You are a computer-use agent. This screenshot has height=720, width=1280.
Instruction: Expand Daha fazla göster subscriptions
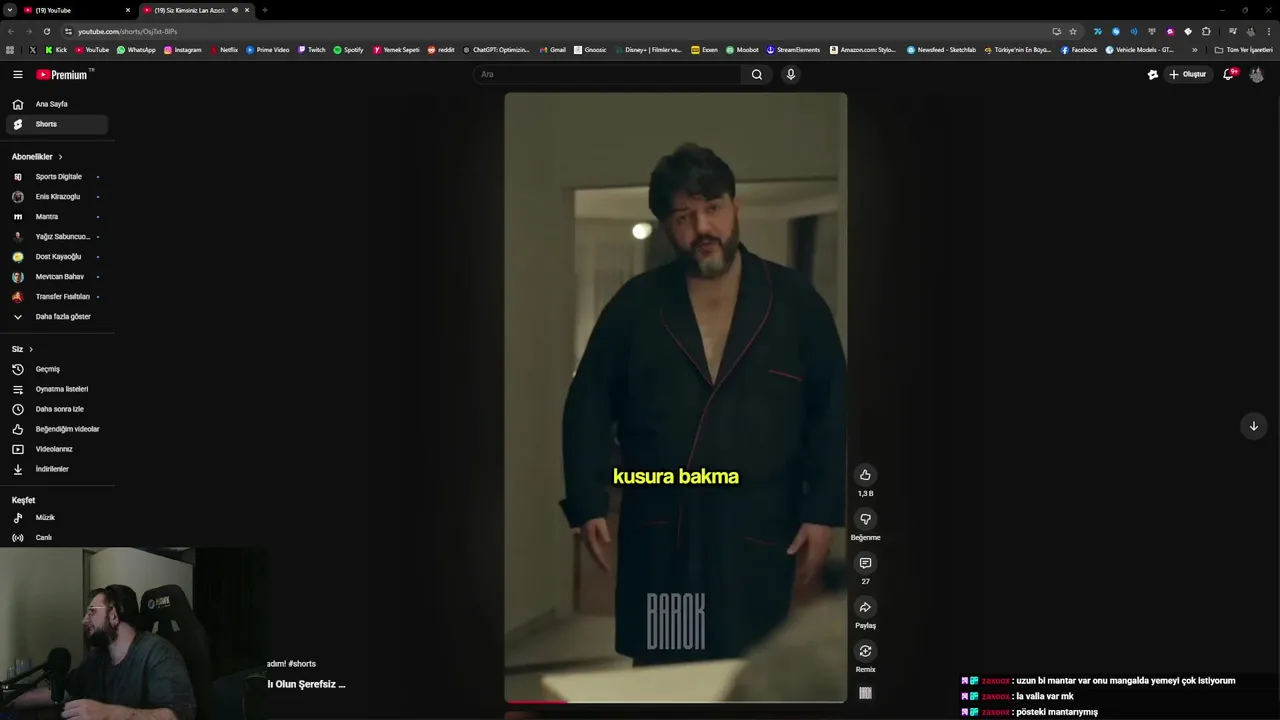[x=57, y=317]
